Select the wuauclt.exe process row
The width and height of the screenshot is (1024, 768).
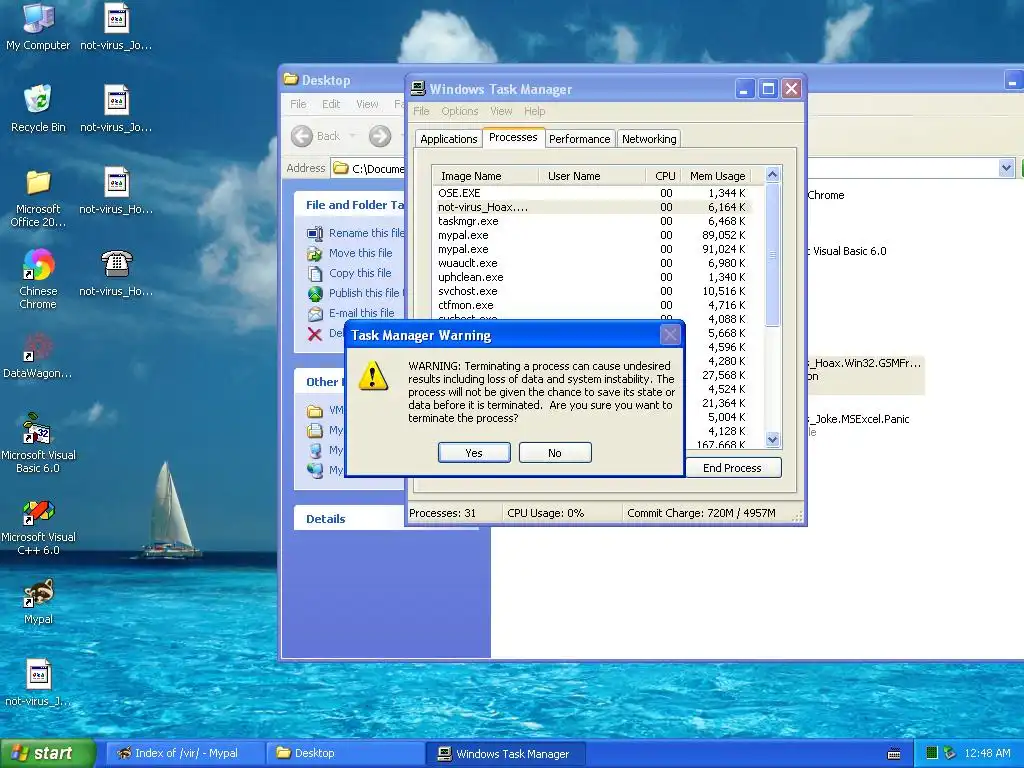pos(592,263)
